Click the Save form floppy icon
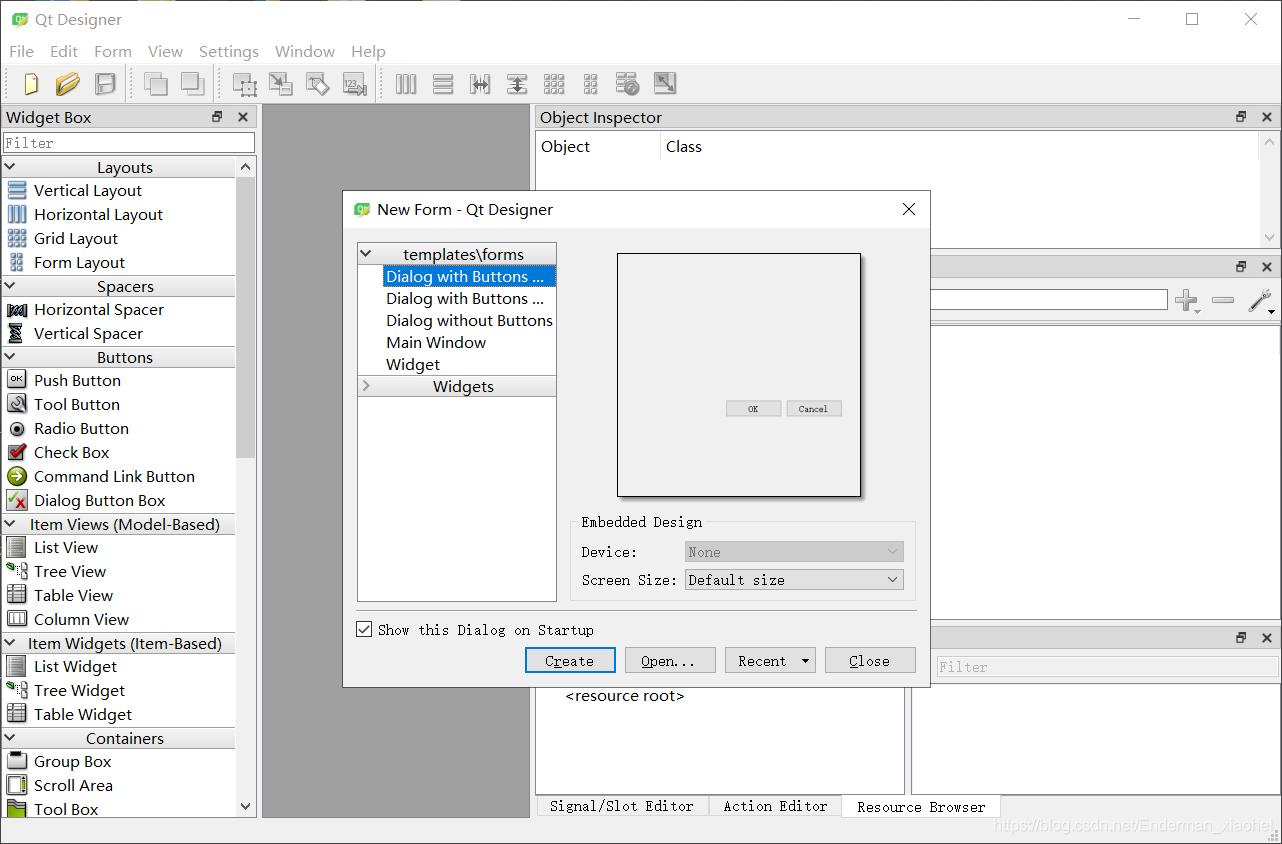1282x844 pixels. pyautogui.click(x=105, y=84)
